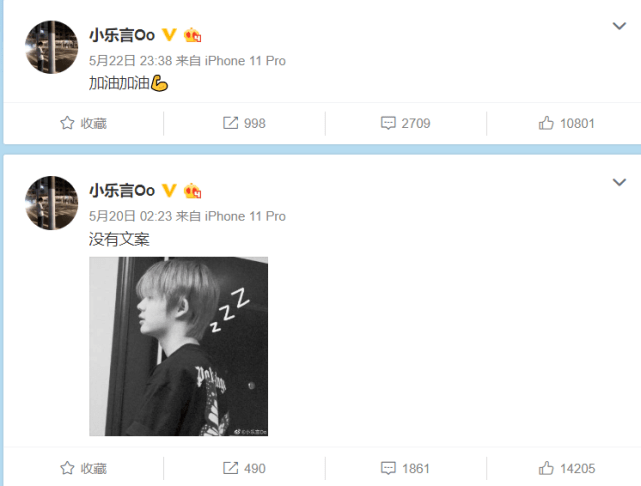
Task: Open username 小乐言Oo on the first post
Action: pos(122,35)
